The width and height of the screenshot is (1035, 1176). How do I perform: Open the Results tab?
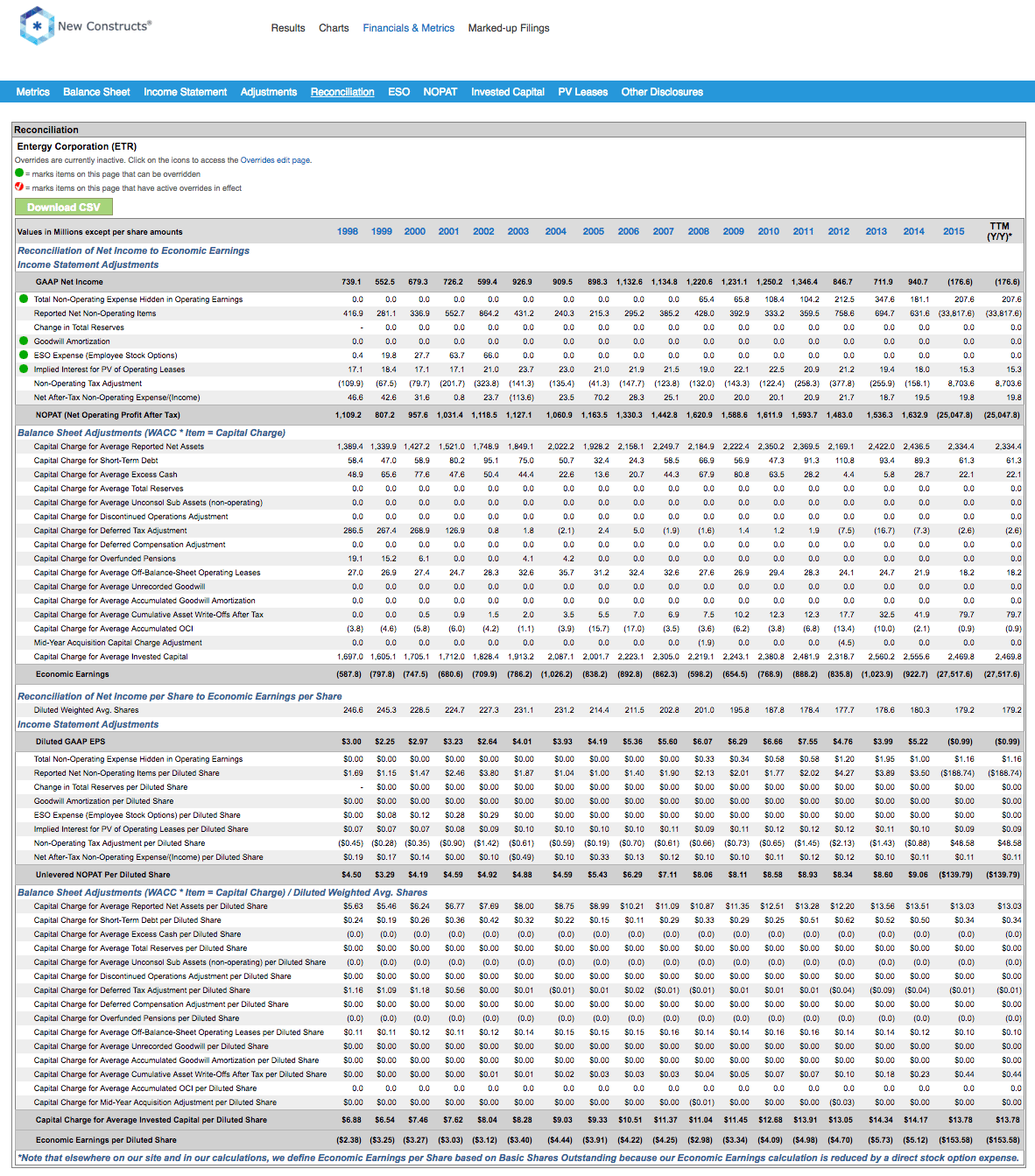click(x=288, y=28)
